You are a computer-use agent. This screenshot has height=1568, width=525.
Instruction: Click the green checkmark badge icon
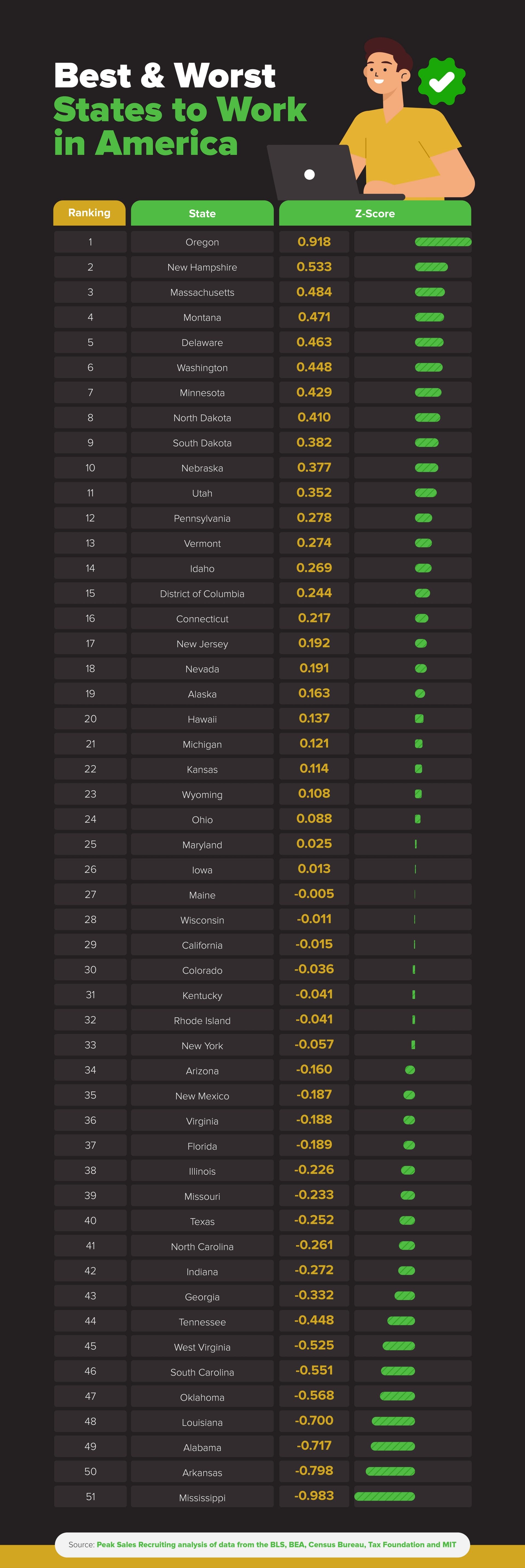442,81
